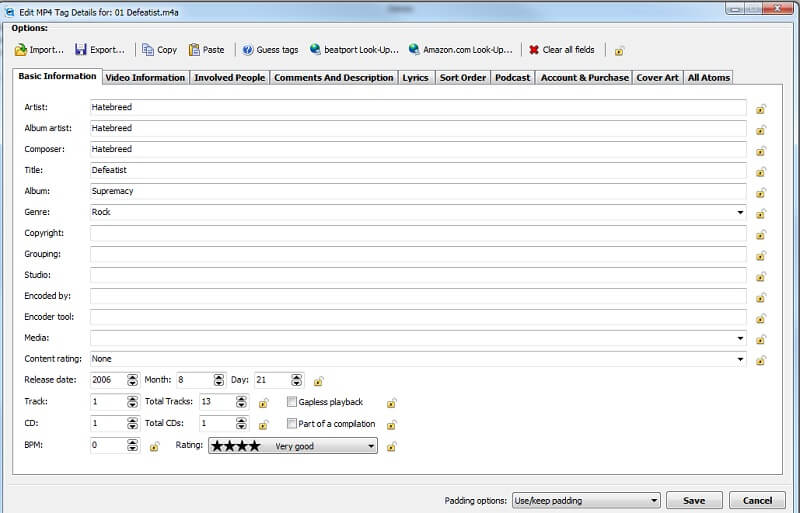Click the Paste clipboard icon
Screen dimensions: 800x513
(195, 49)
